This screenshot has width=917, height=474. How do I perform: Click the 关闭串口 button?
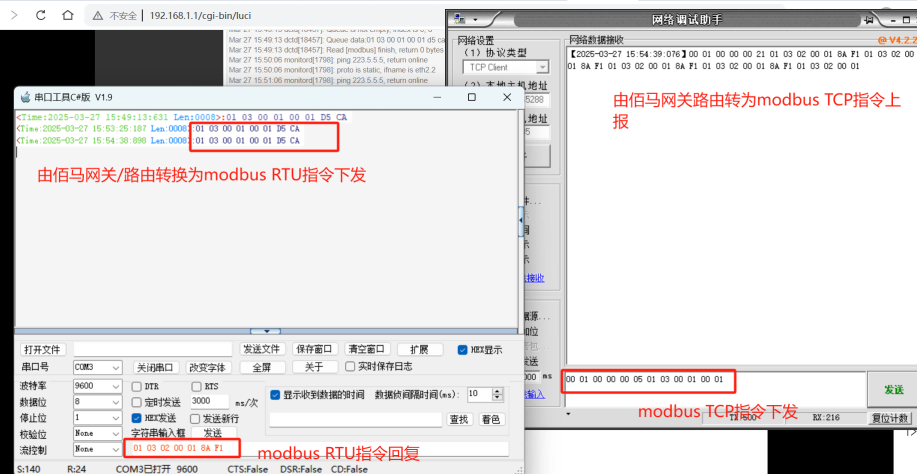click(155, 368)
